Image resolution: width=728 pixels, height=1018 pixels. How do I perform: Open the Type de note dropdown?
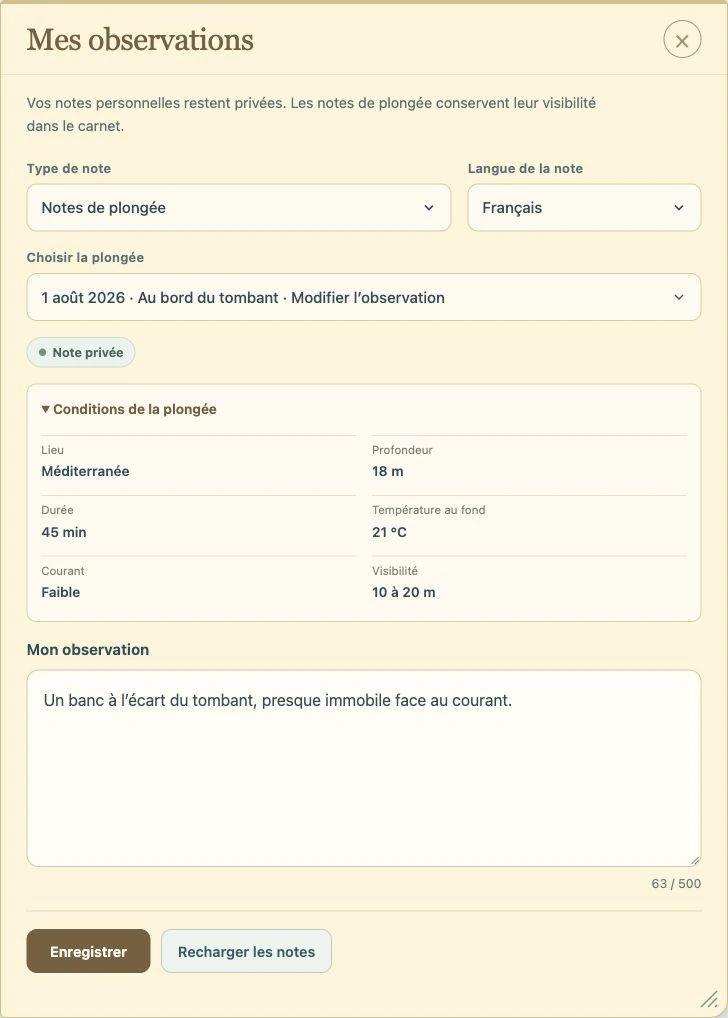click(238, 208)
